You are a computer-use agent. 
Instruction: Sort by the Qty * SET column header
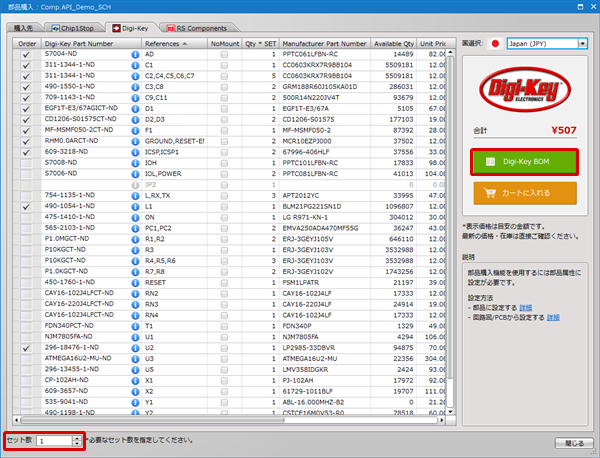[x=260, y=44]
